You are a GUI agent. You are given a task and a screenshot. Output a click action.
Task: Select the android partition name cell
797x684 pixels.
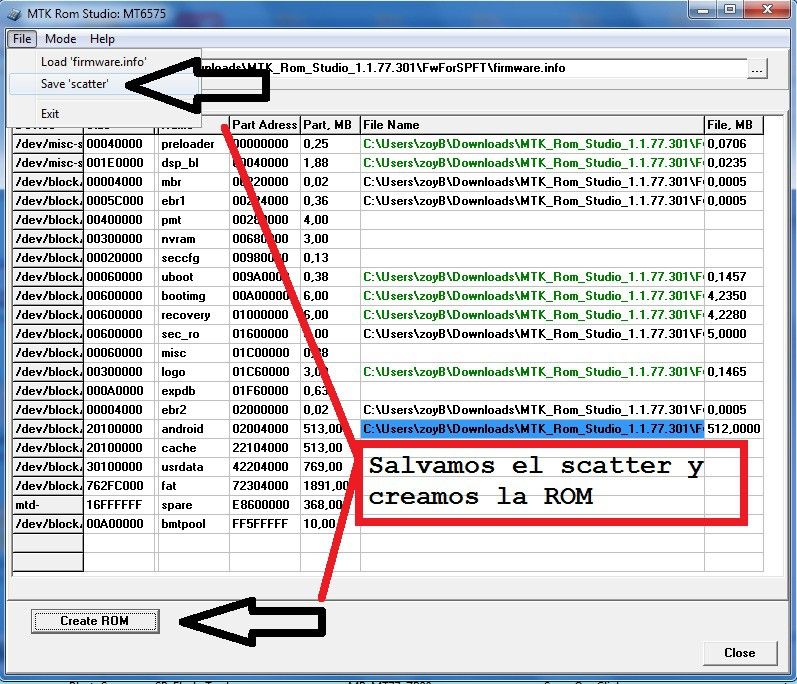pyautogui.click(x=193, y=429)
